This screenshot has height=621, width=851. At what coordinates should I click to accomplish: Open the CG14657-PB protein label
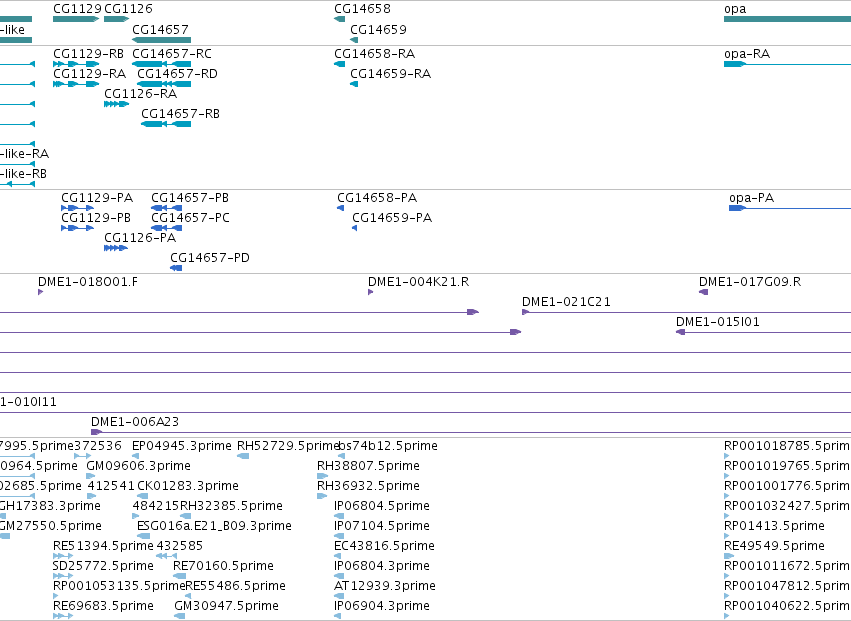tap(190, 198)
